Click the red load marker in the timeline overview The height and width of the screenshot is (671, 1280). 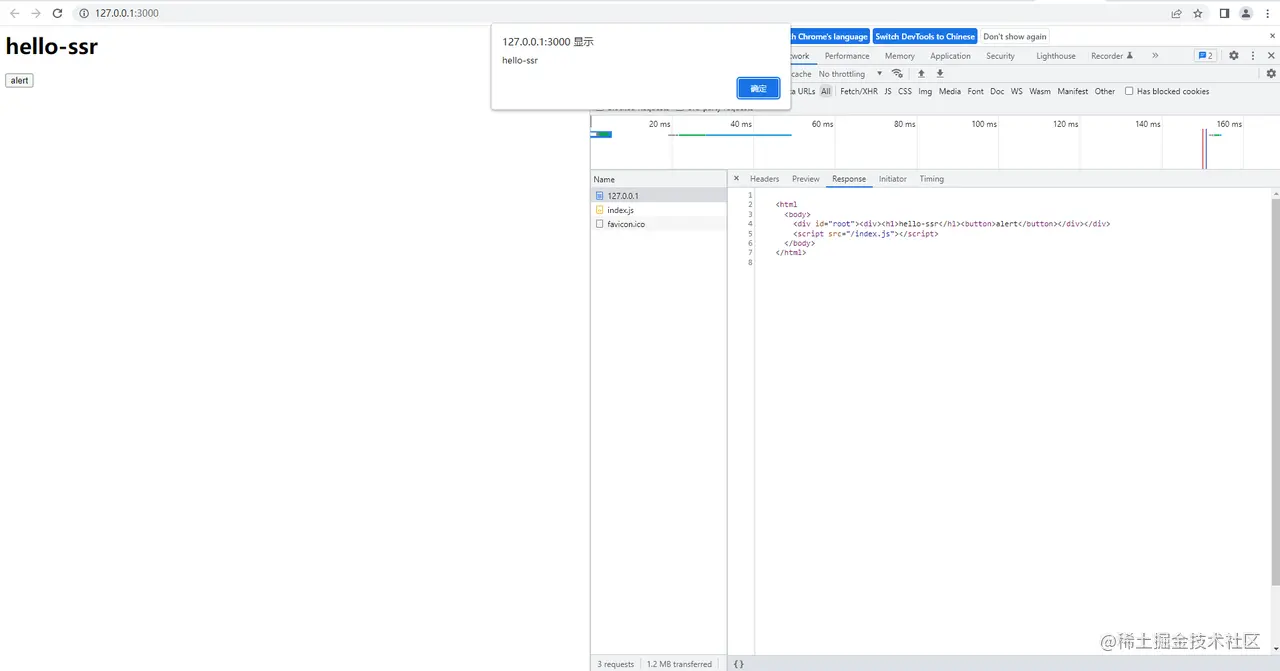point(1203,148)
